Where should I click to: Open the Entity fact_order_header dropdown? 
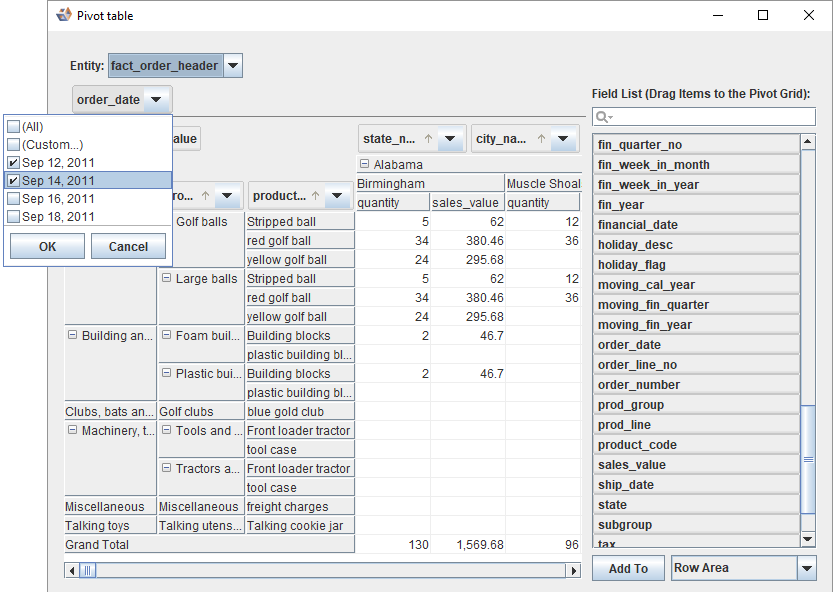232,66
